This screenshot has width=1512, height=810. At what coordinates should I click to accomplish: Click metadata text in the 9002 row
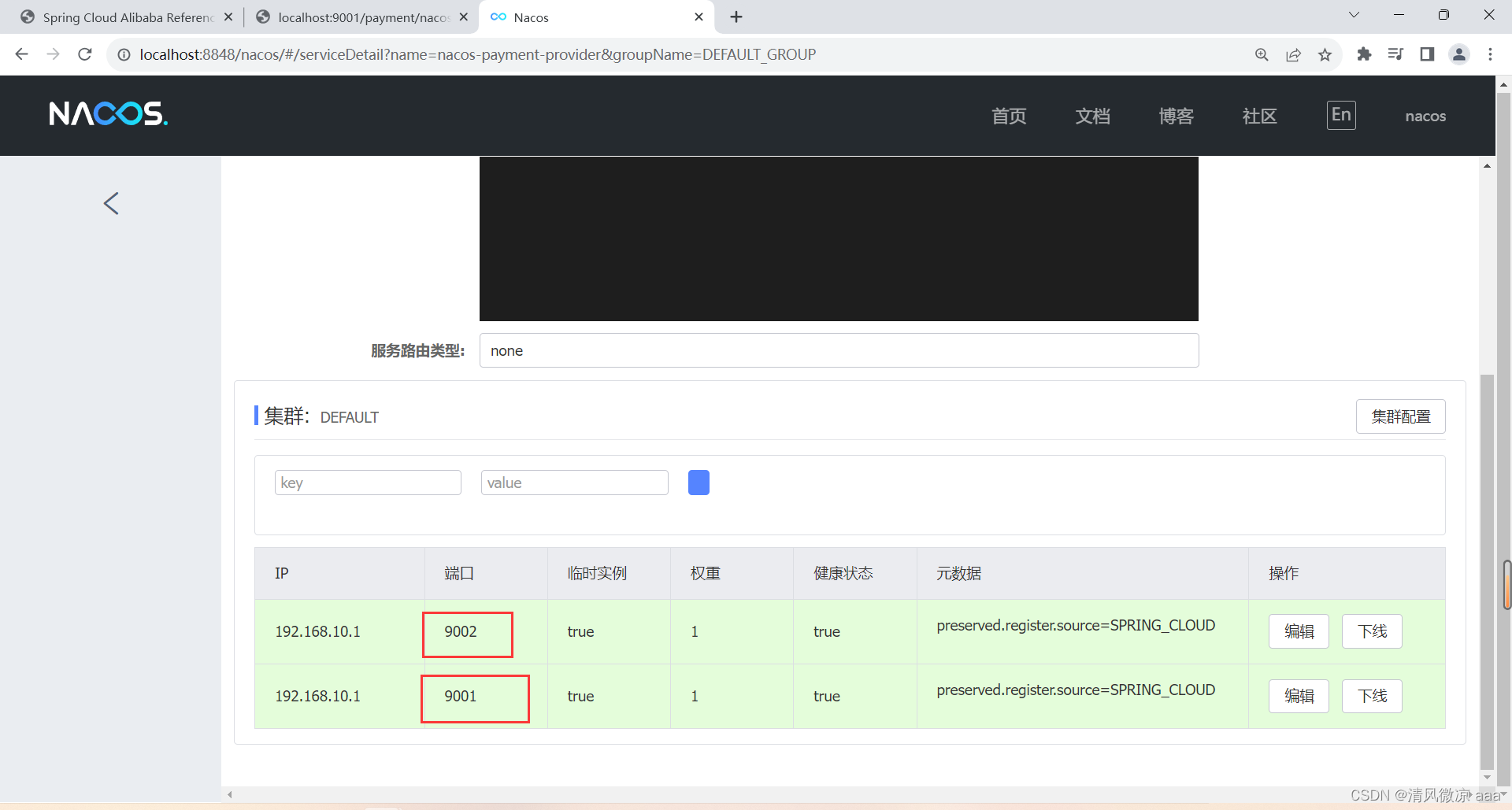1076,625
